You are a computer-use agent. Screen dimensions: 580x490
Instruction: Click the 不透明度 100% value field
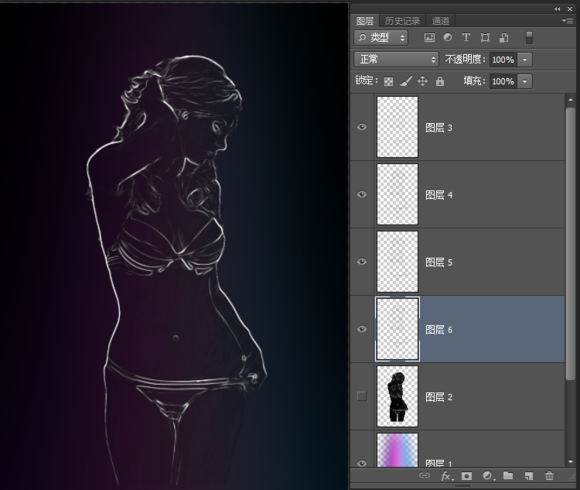pyautogui.click(x=503, y=60)
